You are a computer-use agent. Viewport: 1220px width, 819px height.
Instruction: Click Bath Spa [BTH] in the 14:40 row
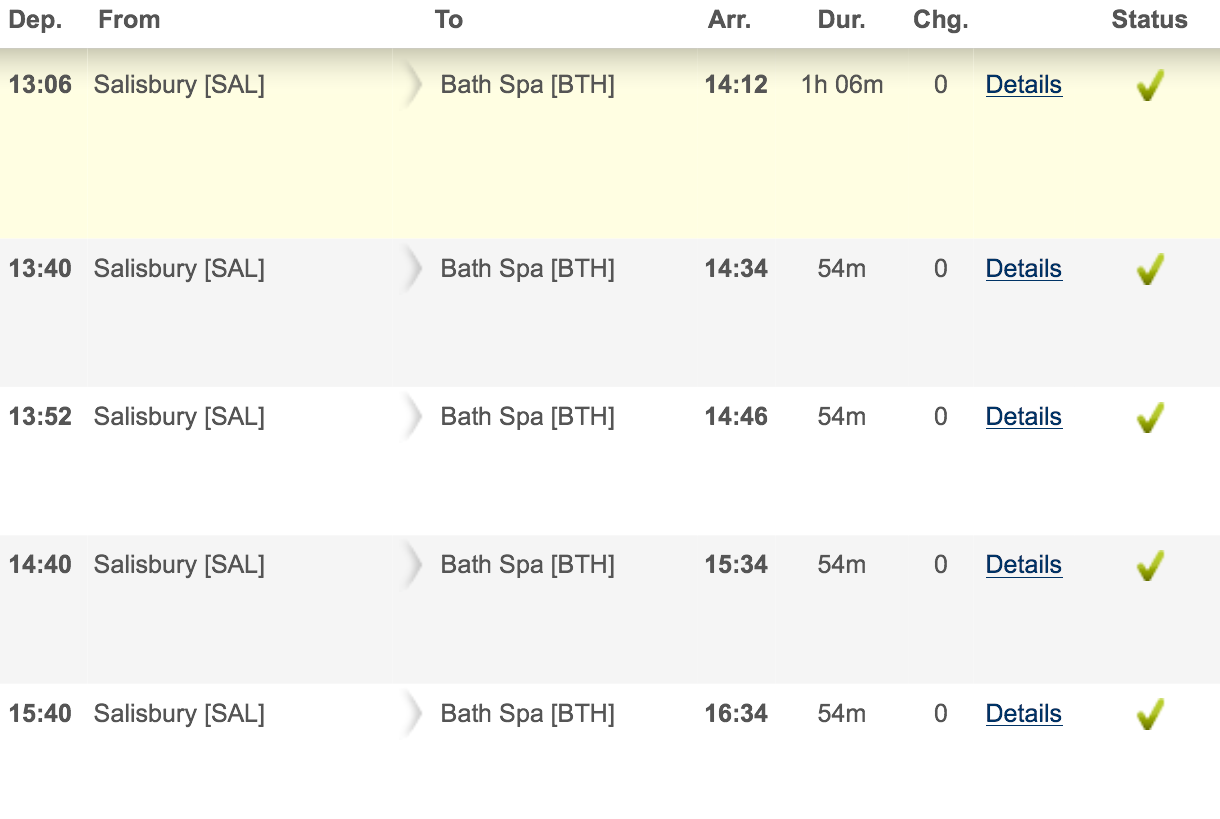tap(527, 565)
